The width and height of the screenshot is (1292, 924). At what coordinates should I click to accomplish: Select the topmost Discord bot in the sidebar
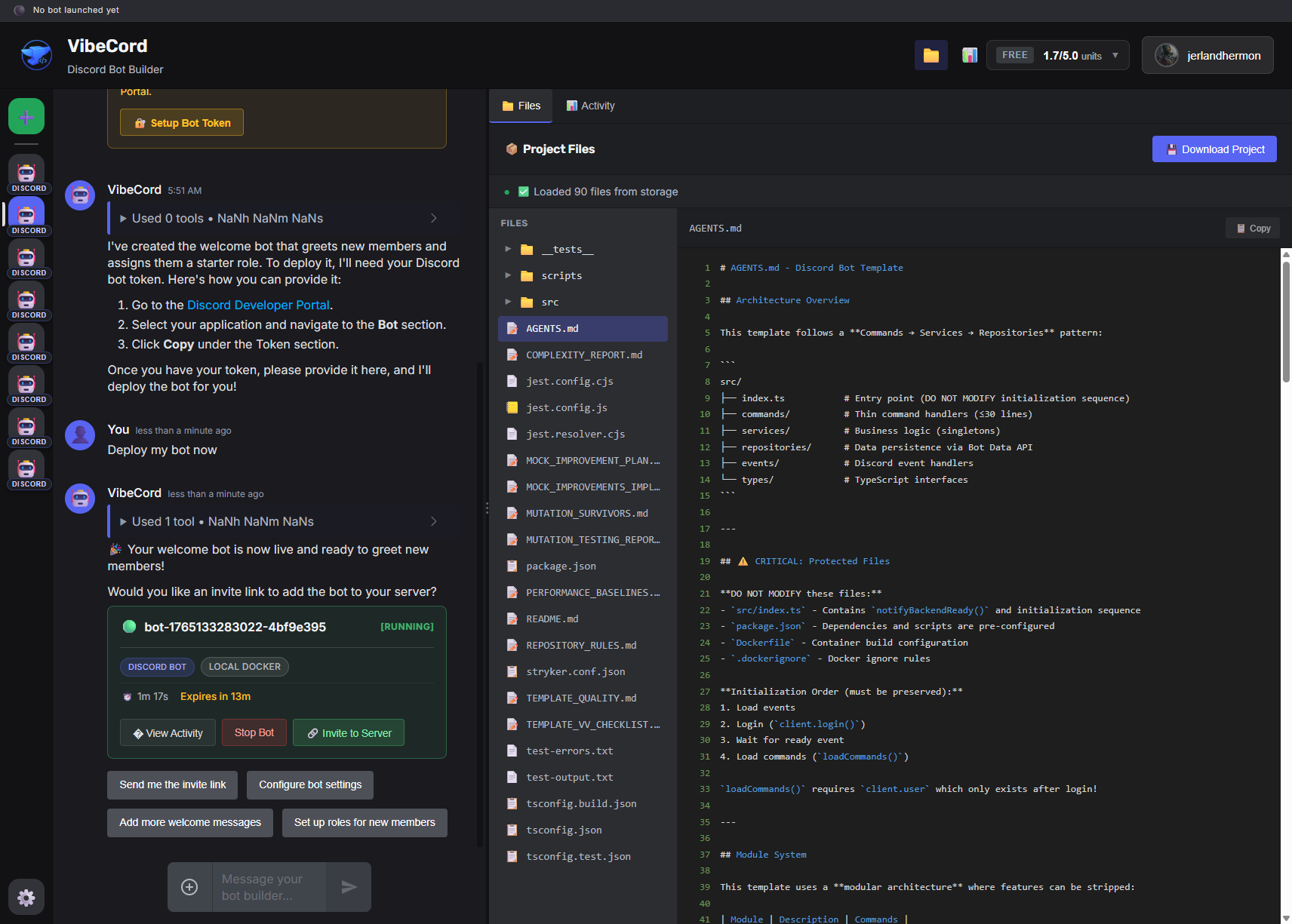tap(26, 170)
